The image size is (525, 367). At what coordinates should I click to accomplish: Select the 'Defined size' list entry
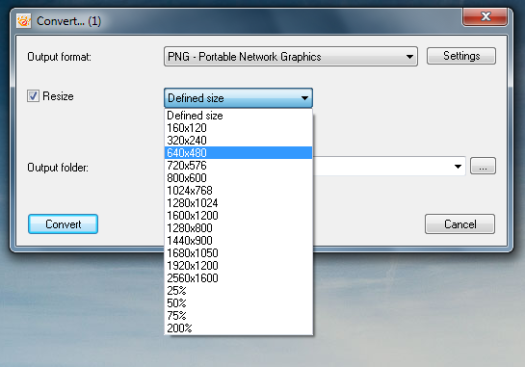click(x=238, y=116)
